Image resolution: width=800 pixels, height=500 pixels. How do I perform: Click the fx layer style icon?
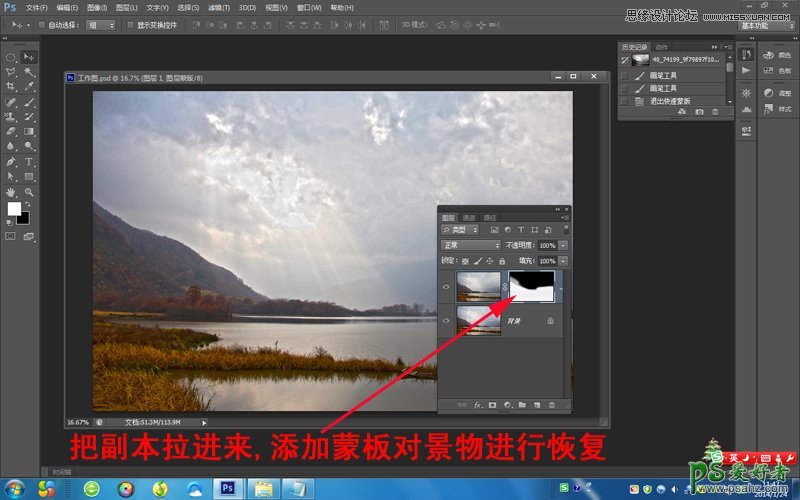[x=477, y=405]
